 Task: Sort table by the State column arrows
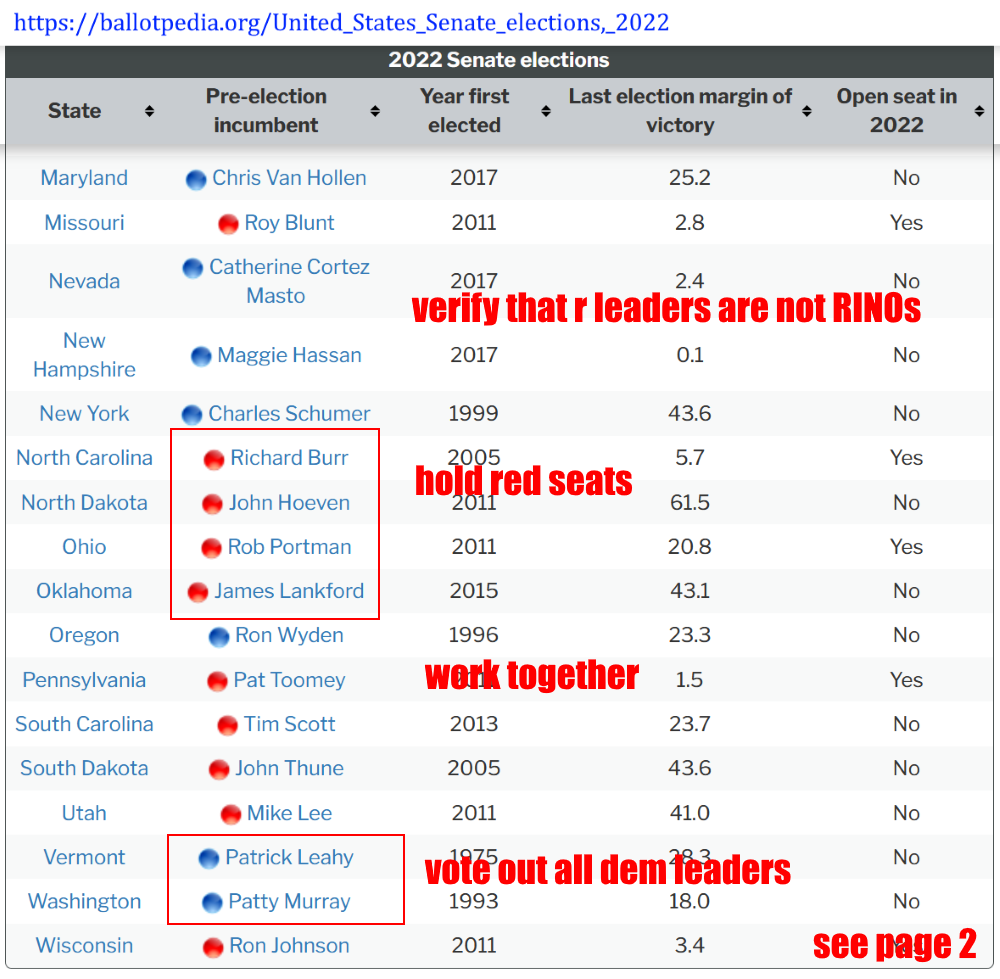click(x=149, y=111)
